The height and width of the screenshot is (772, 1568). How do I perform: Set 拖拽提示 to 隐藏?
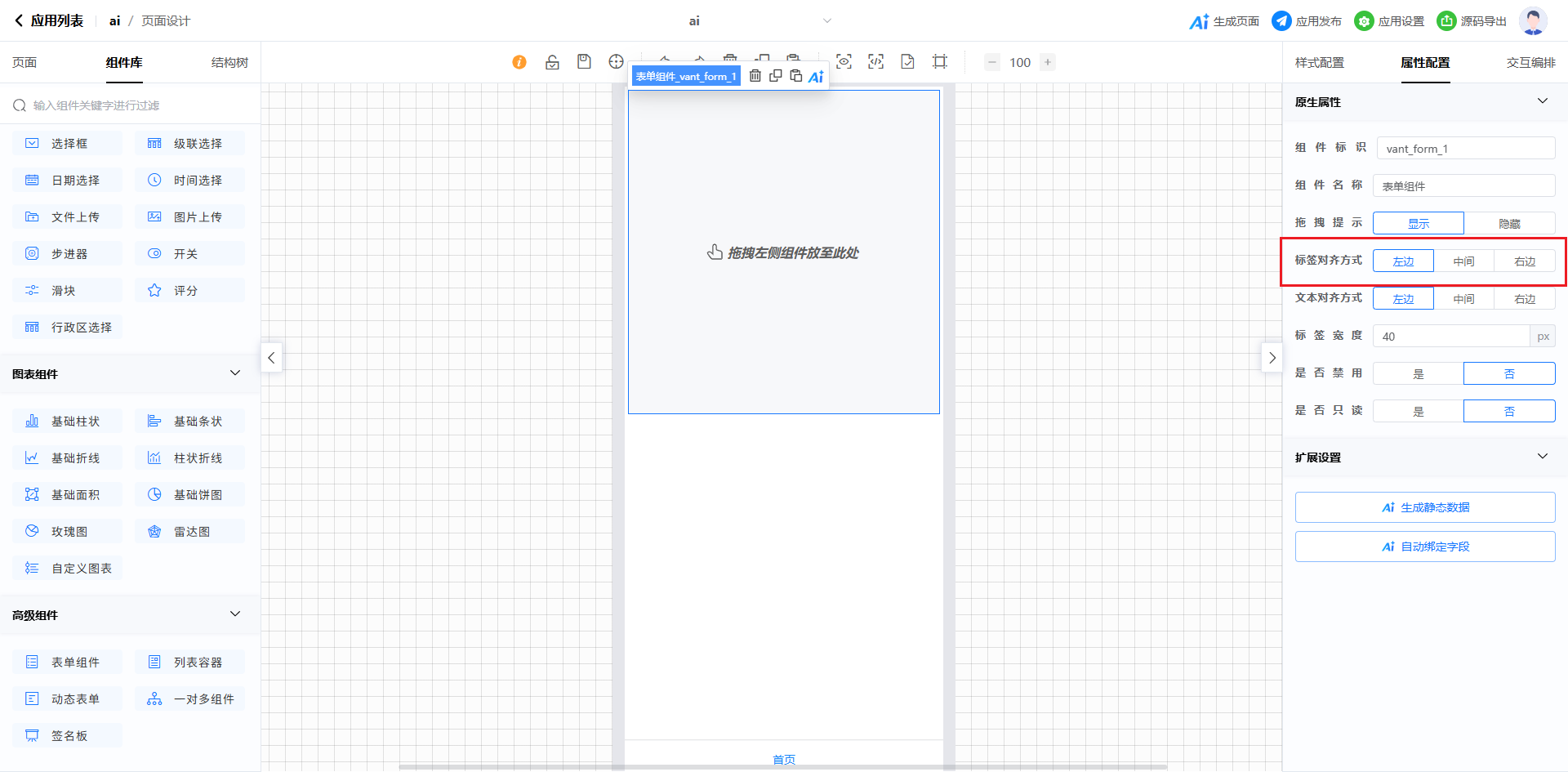(1509, 223)
